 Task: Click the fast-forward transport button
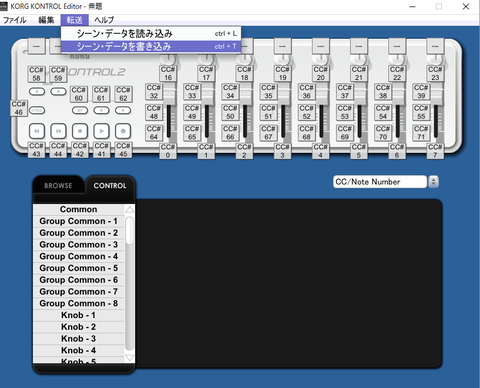[58, 131]
